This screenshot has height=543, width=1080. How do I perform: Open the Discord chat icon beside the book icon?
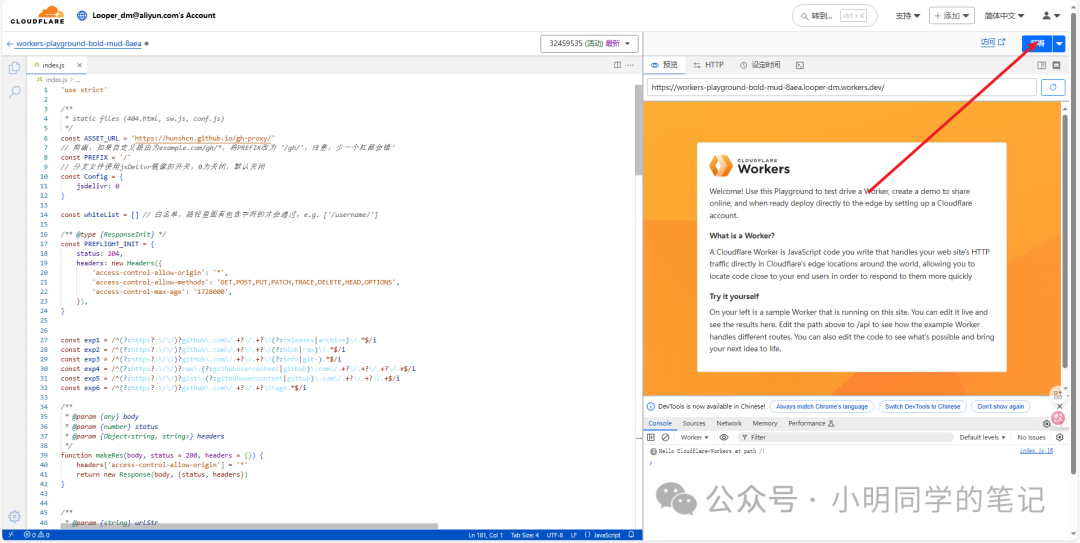(x=1057, y=65)
